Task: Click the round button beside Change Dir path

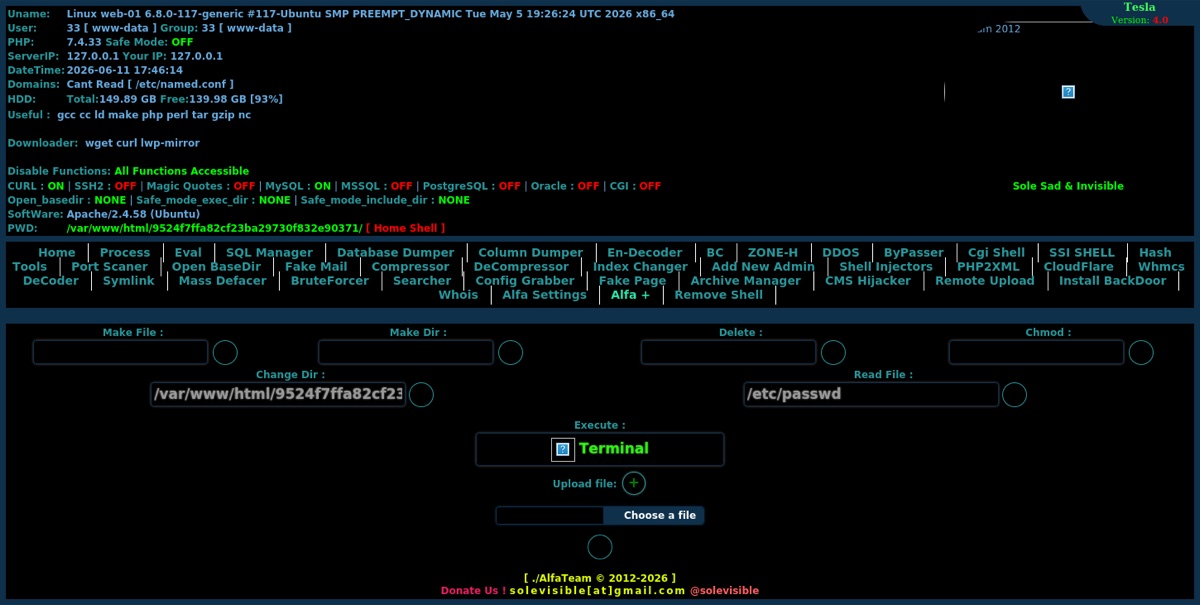Action: 422,394
